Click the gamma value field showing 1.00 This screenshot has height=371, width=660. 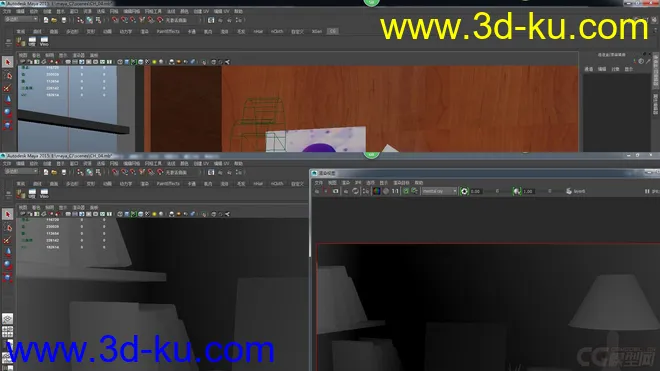(x=528, y=191)
